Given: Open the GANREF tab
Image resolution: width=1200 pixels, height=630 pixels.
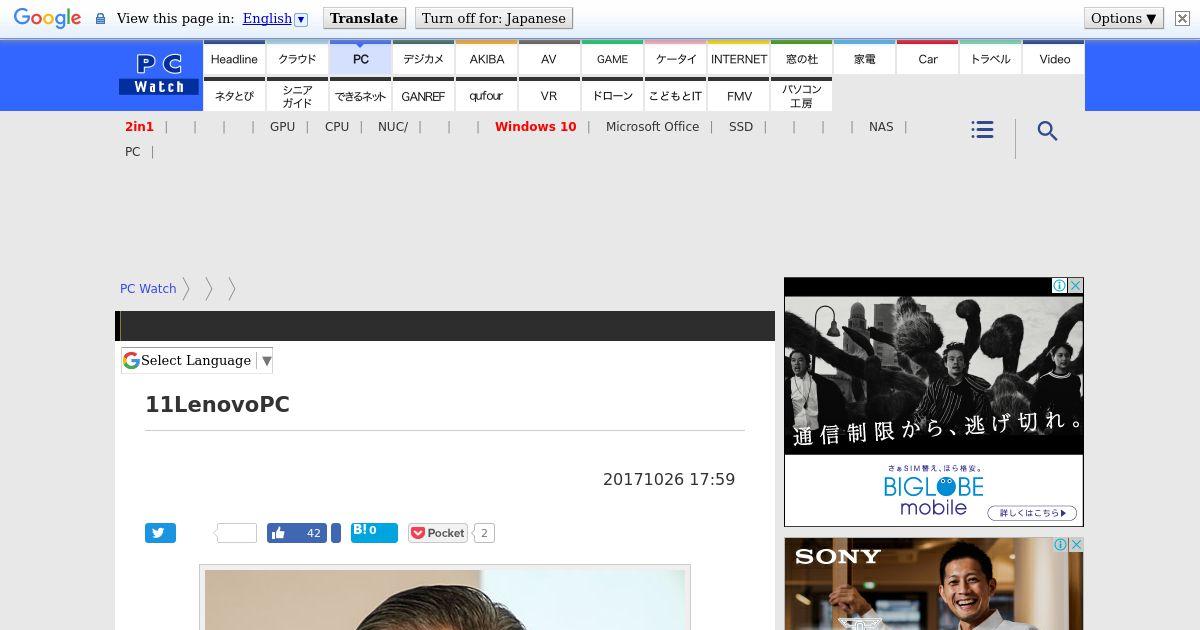Looking at the screenshot, I should (423, 95).
